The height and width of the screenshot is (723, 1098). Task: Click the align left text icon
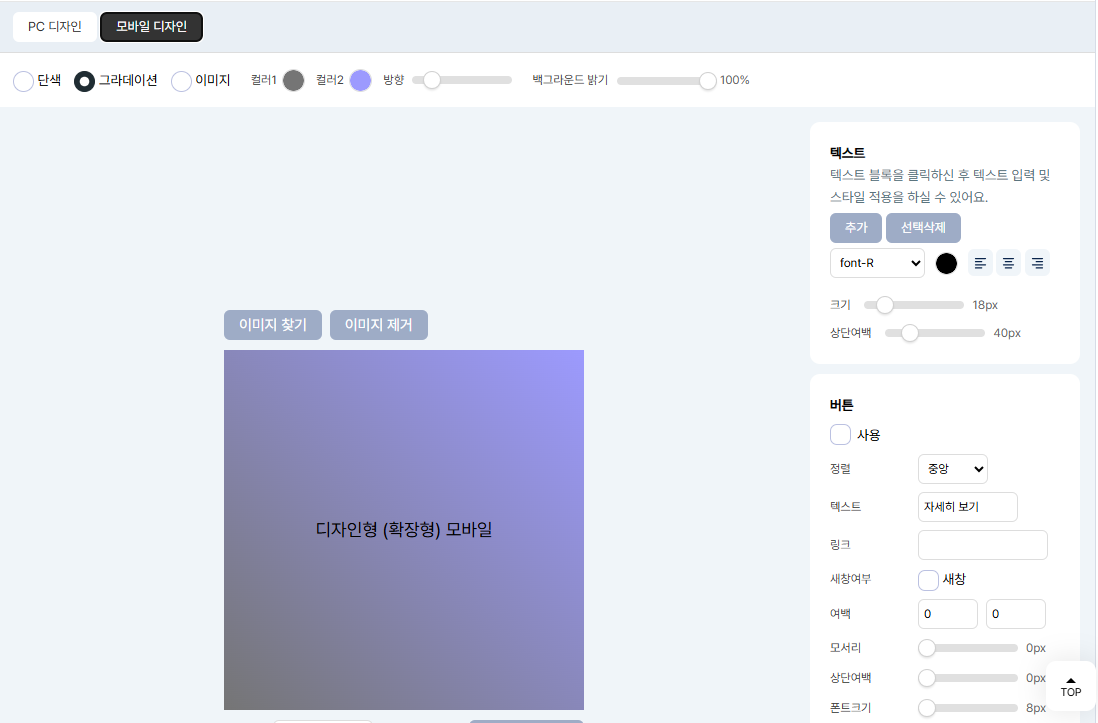[980, 263]
